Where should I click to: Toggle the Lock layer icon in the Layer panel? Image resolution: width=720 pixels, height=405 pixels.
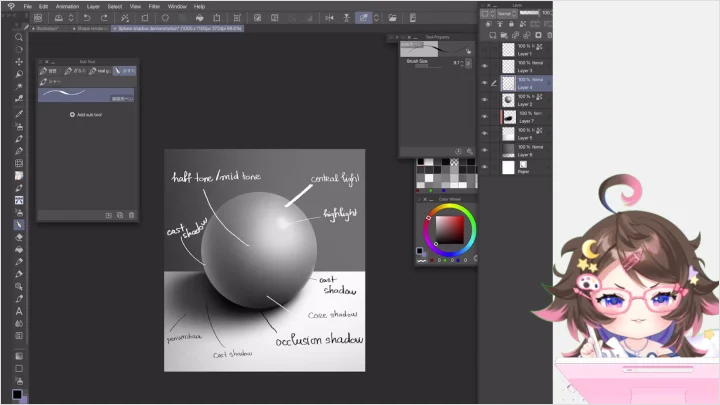[x=511, y=24]
